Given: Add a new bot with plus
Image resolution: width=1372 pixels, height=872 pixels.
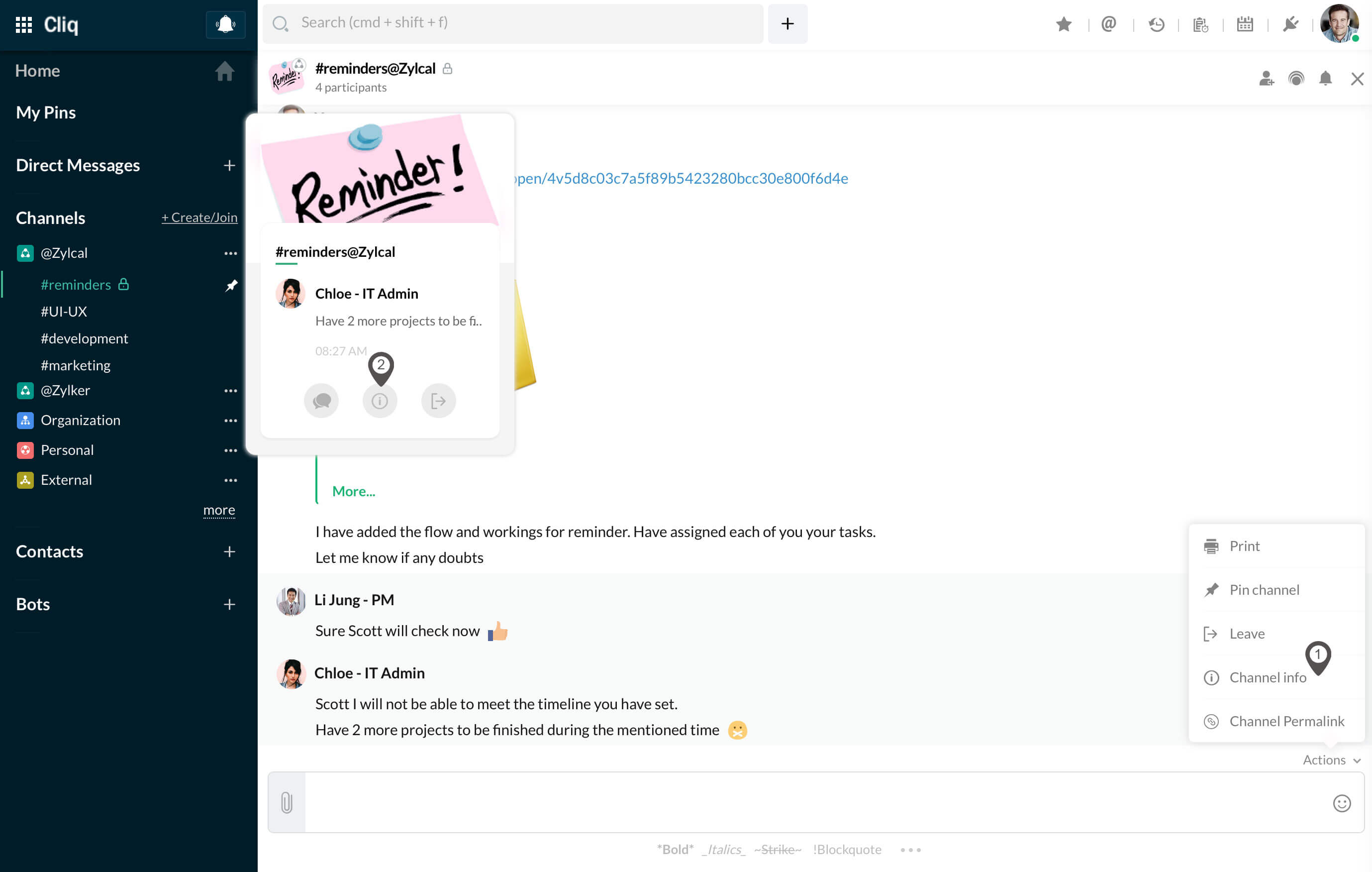Looking at the screenshot, I should [x=230, y=604].
